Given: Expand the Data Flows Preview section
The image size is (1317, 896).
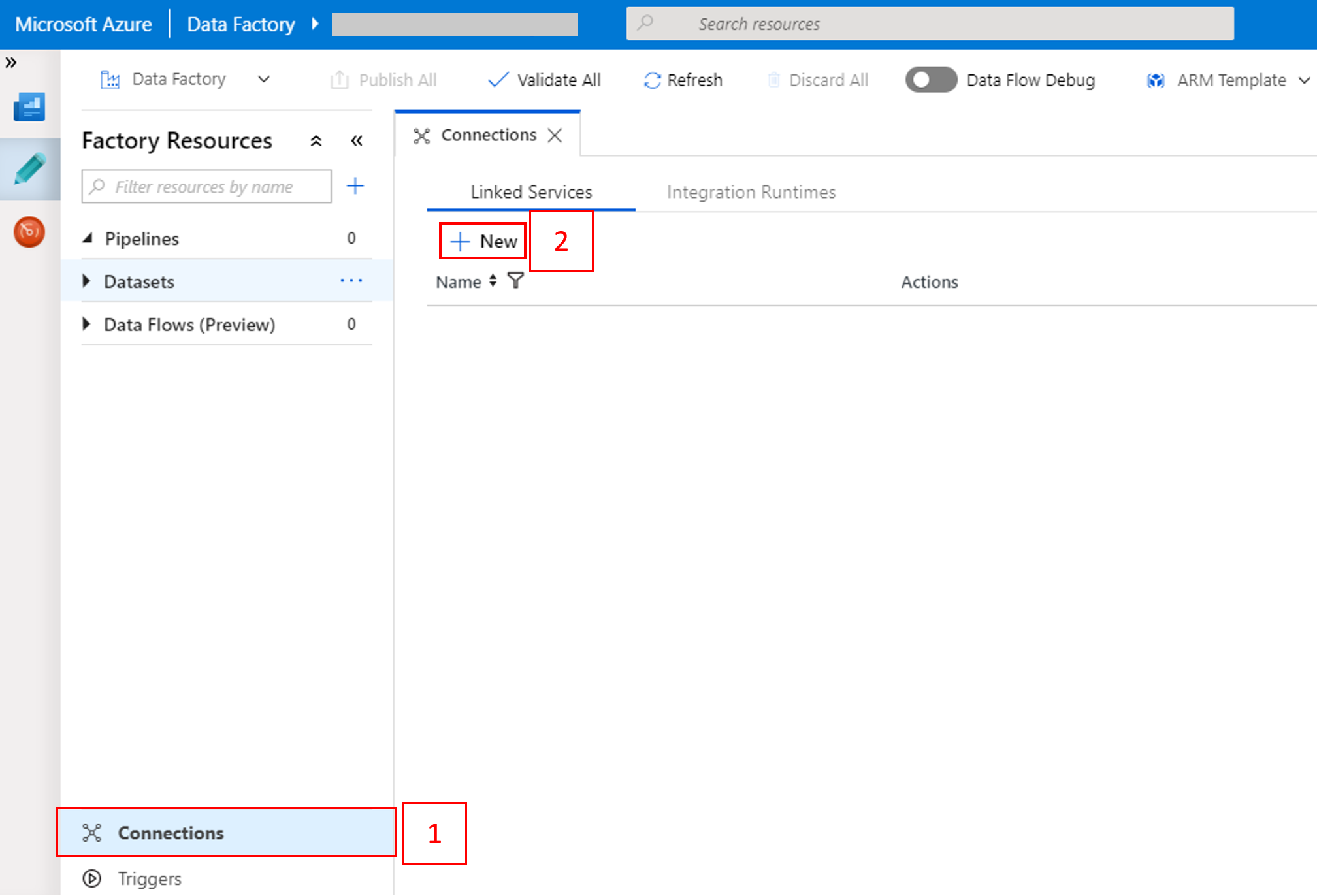Looking at the screenshot, I should pos(89,325).
